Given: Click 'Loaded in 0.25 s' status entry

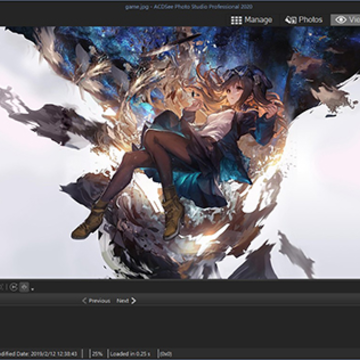Looking at the screenshot, I should pos(130,354).
